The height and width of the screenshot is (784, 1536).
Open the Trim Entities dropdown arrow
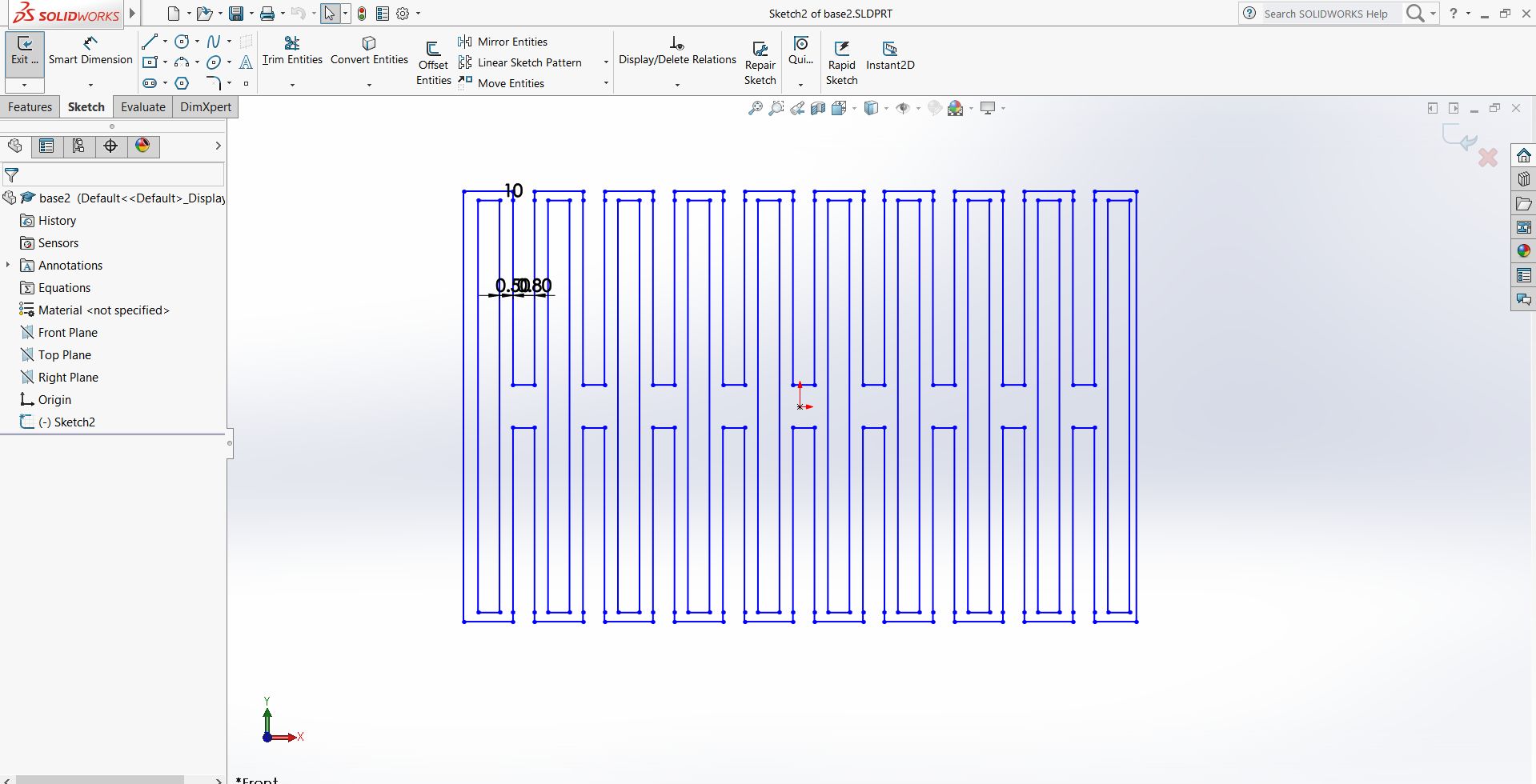[x=292, y=85]
